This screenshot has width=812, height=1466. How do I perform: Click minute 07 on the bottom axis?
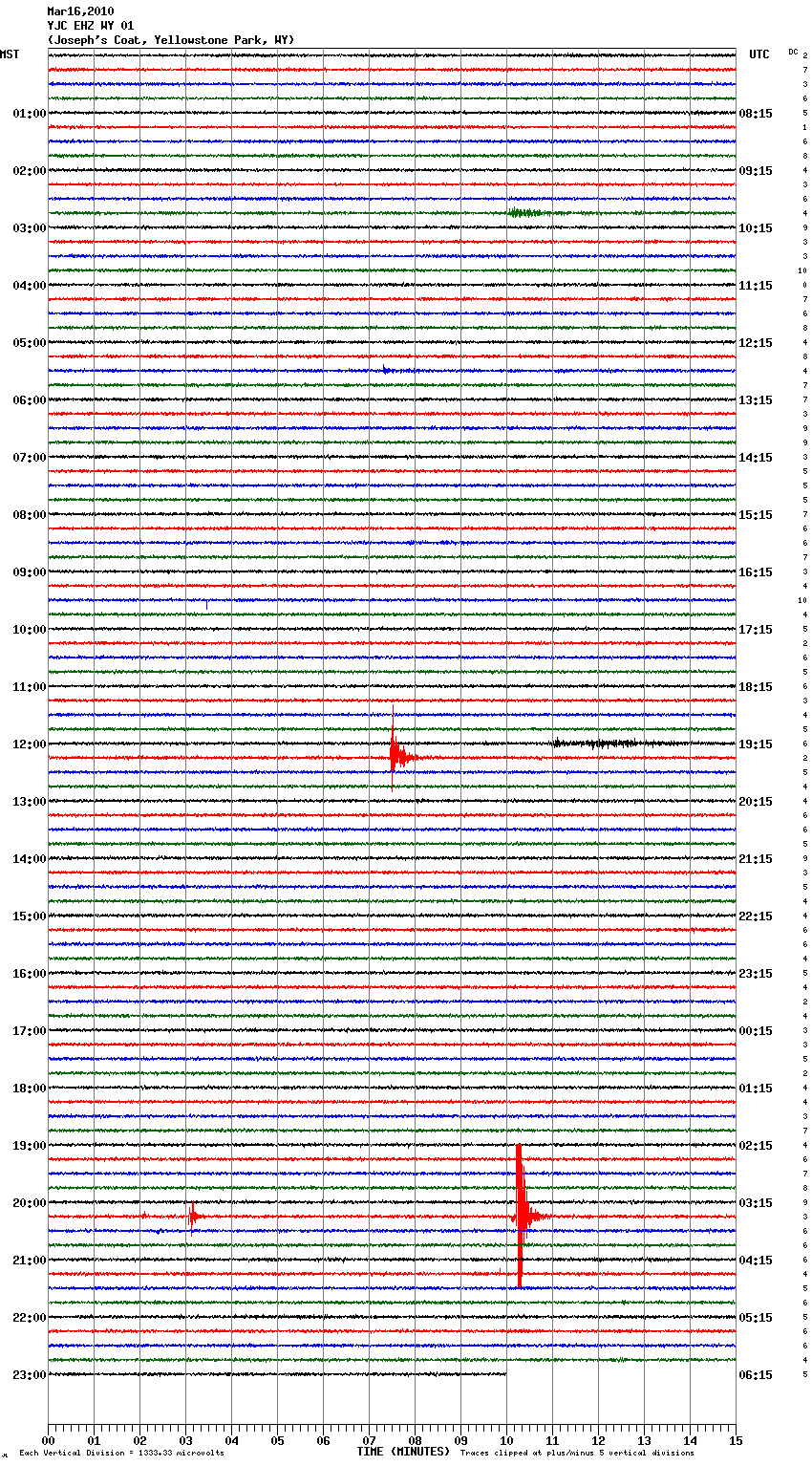pos(369,1440)
